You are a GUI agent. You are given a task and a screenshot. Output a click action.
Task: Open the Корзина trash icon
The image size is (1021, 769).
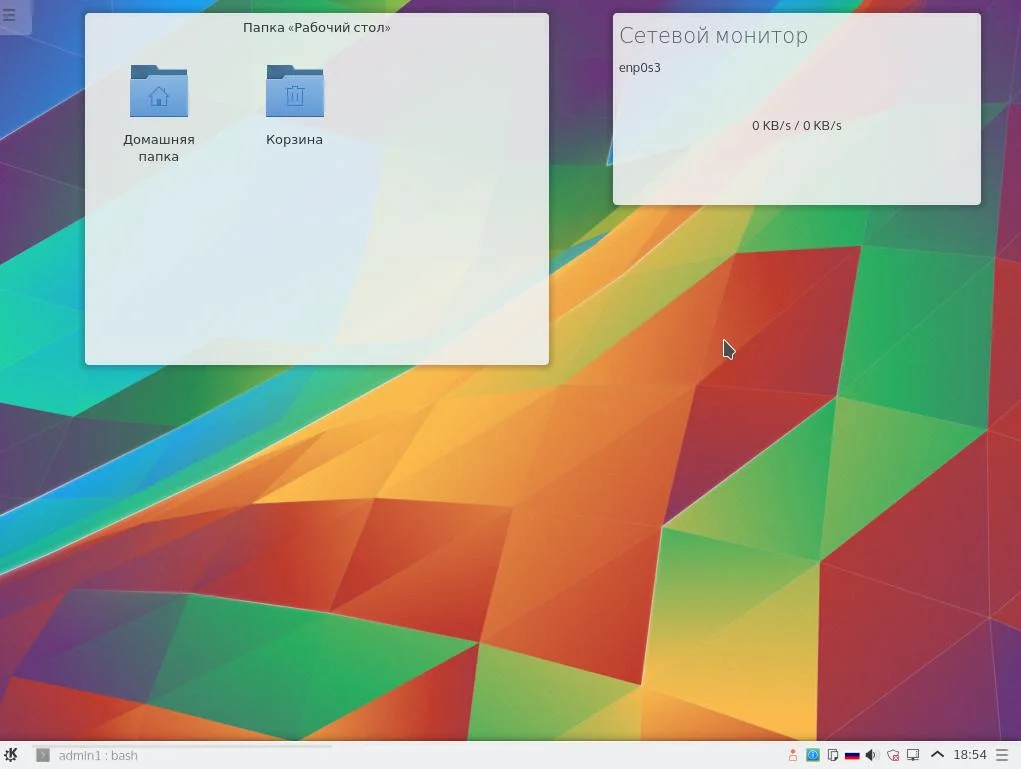point(294,91)
